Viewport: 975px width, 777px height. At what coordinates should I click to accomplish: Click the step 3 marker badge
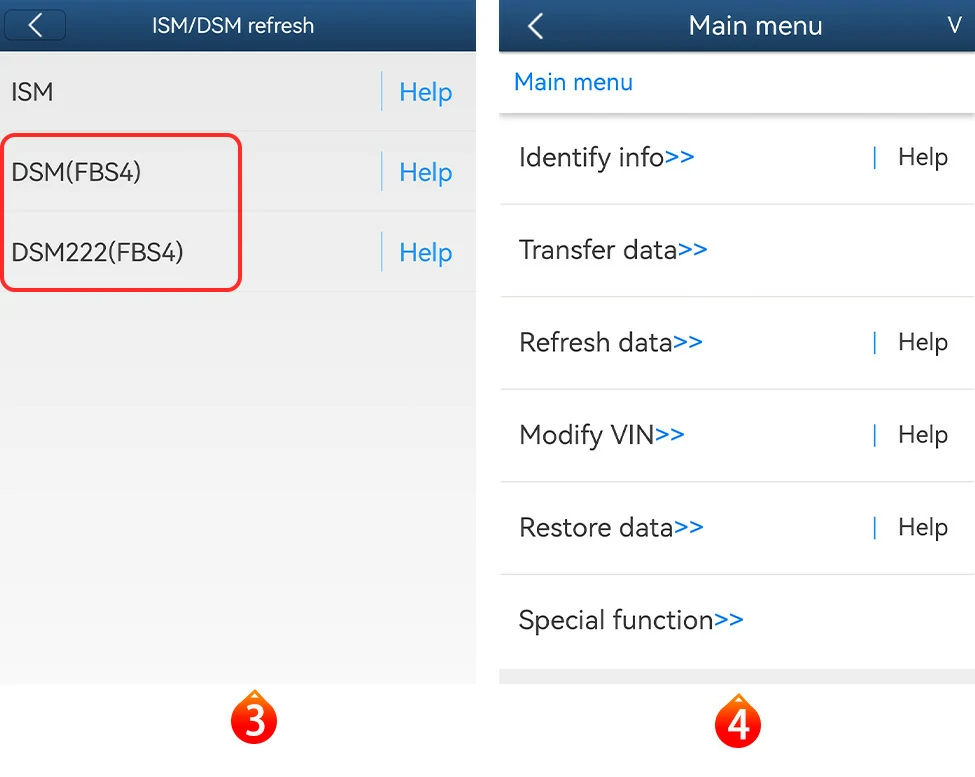[x=254, y=720]
